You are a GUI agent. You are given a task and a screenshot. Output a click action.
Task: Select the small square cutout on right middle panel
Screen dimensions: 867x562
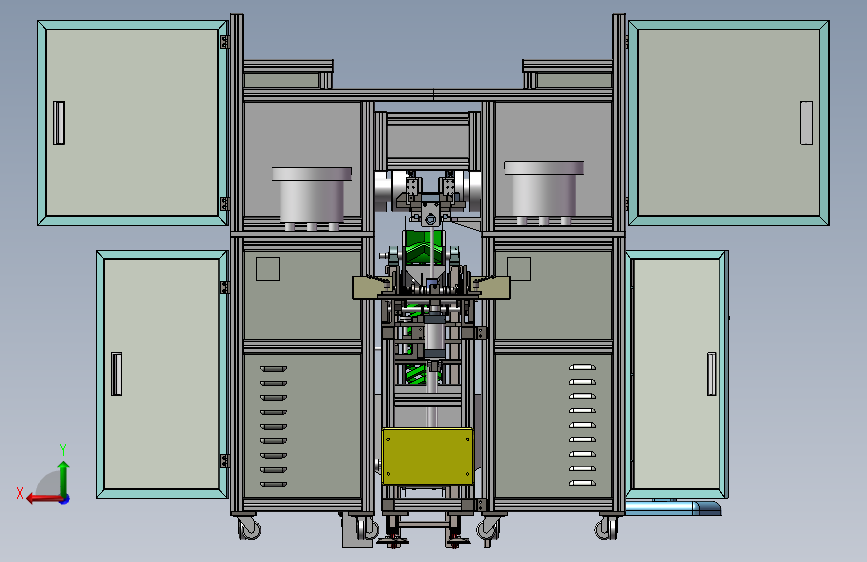519,269
